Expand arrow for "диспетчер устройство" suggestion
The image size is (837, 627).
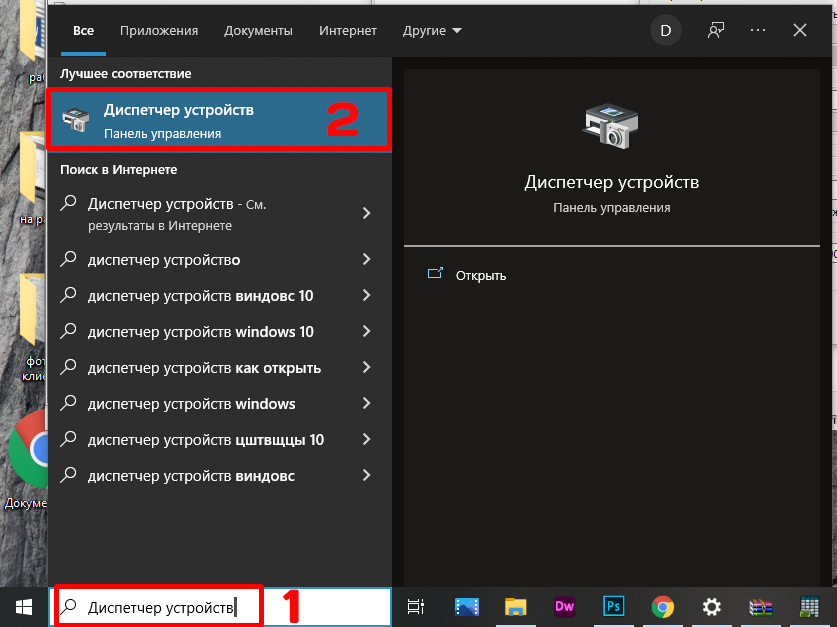366,260
